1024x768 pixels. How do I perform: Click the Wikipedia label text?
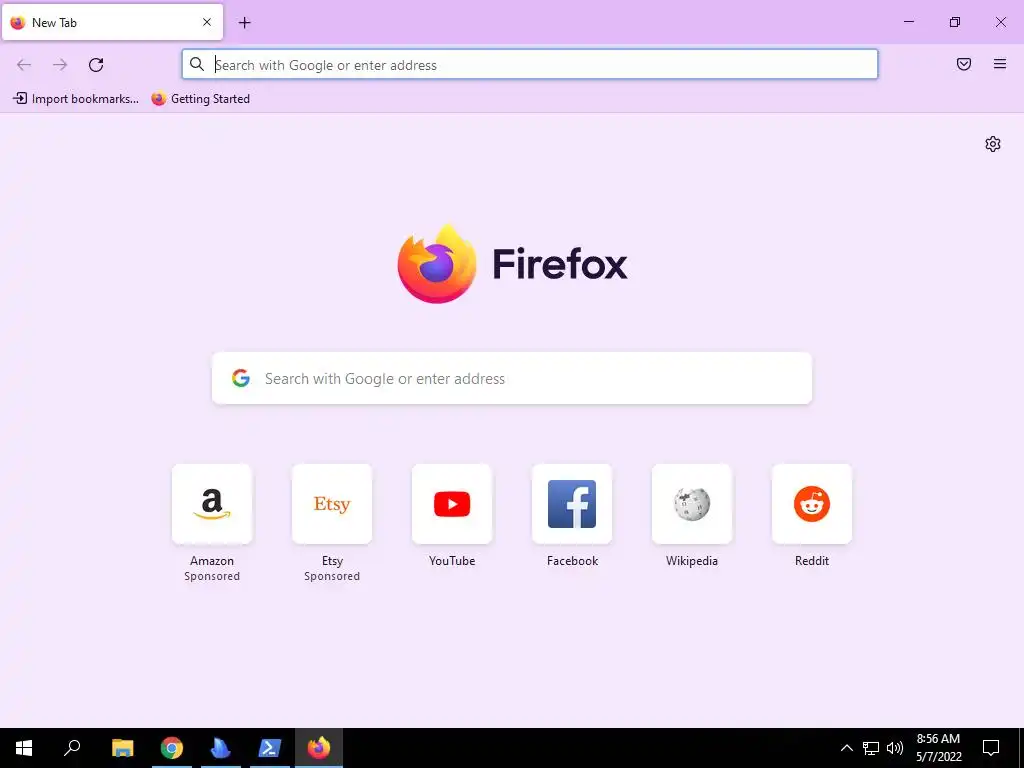692,560
